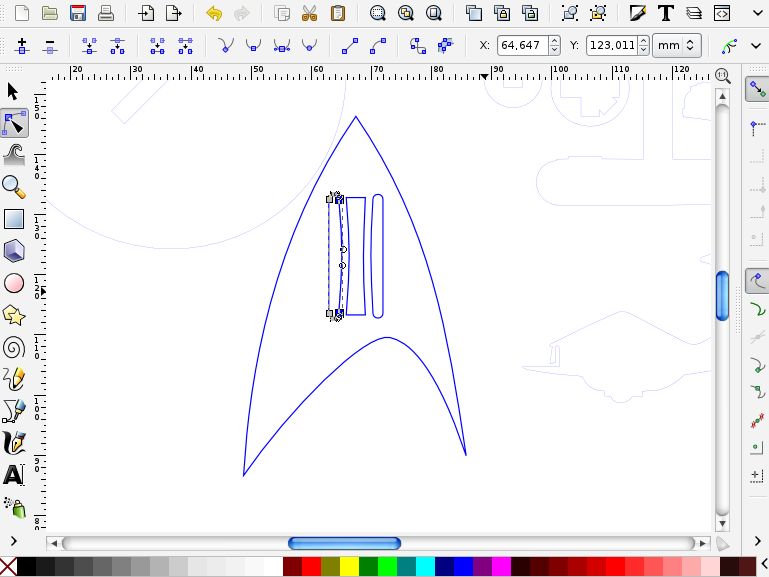The height and width of the screenshot is (577, 769).
Task: Pick yellow color swatch in palette
Action: pos(349,566)
